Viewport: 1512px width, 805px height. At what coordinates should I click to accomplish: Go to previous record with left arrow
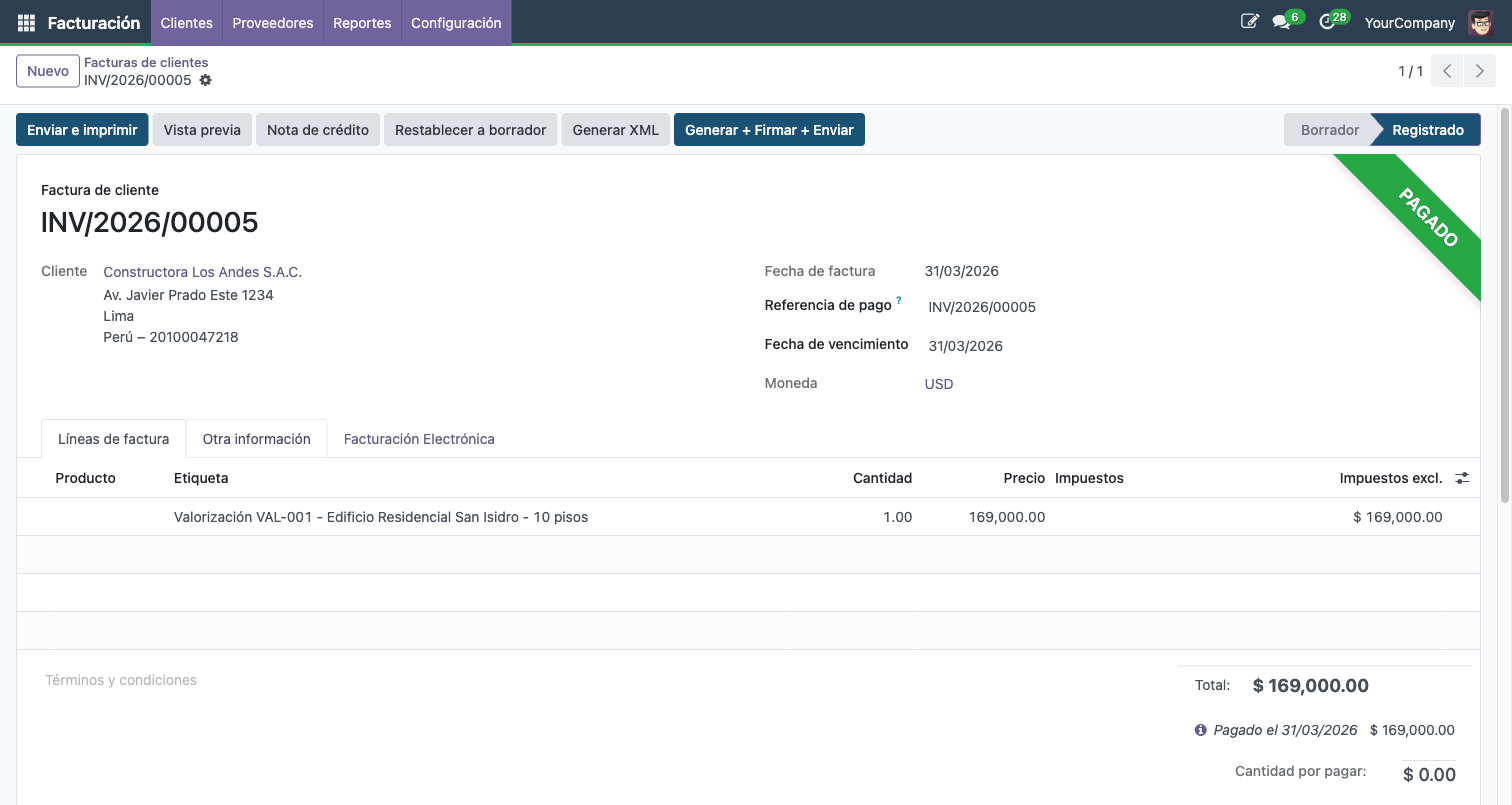(x=1446, y=71)
